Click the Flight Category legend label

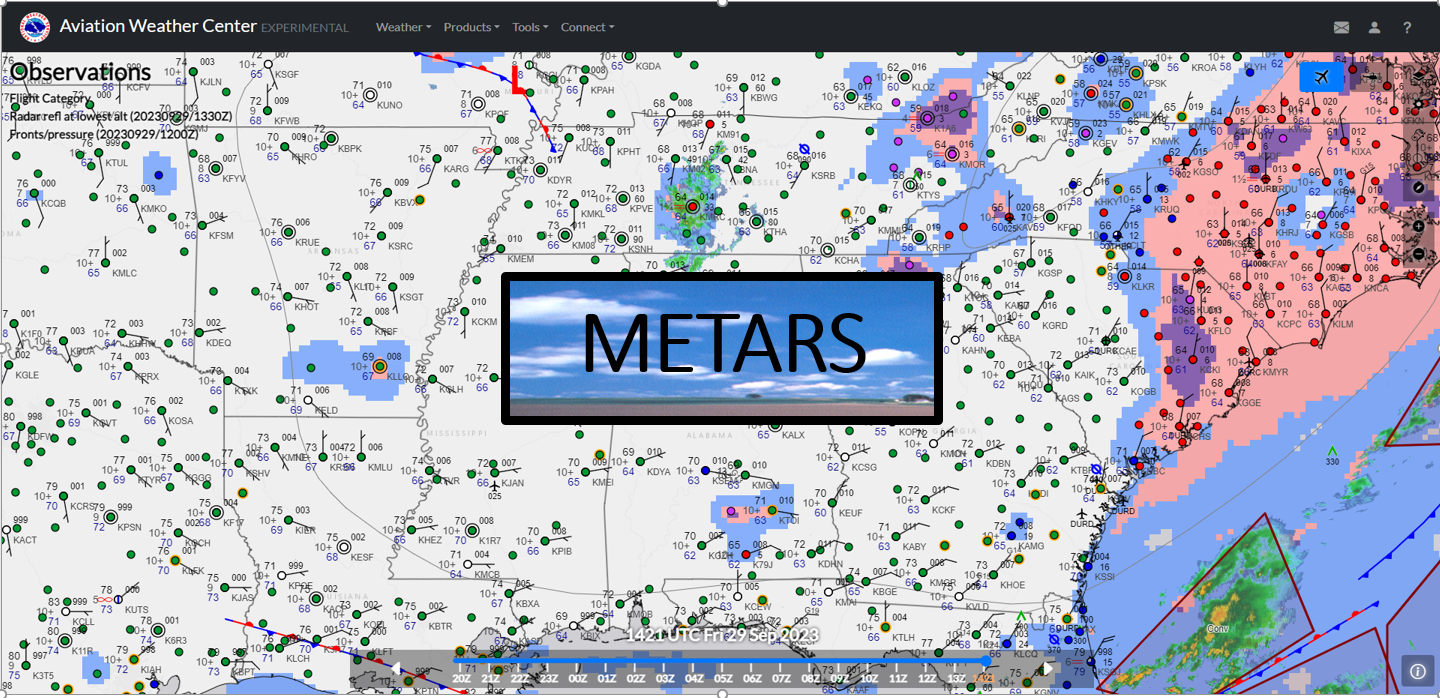50,99
